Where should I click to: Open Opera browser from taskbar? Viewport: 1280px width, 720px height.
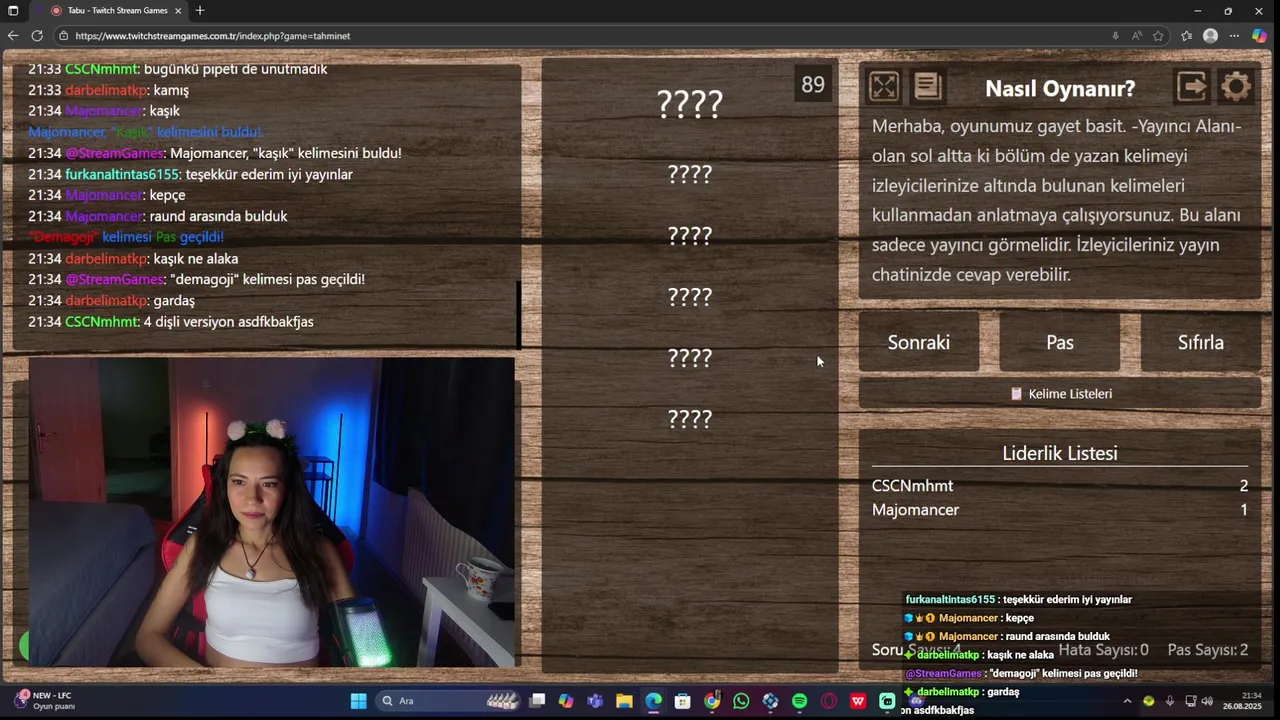[828, 701]
